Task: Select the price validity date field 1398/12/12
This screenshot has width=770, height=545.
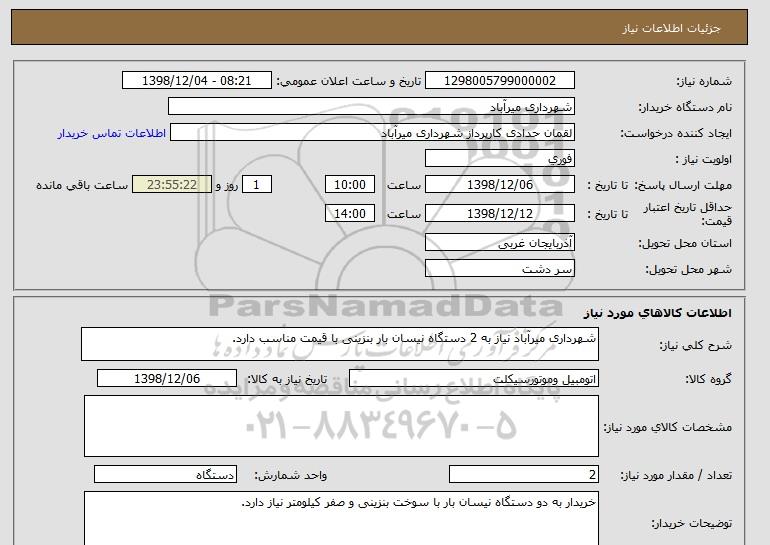Action: pos(499,214)
